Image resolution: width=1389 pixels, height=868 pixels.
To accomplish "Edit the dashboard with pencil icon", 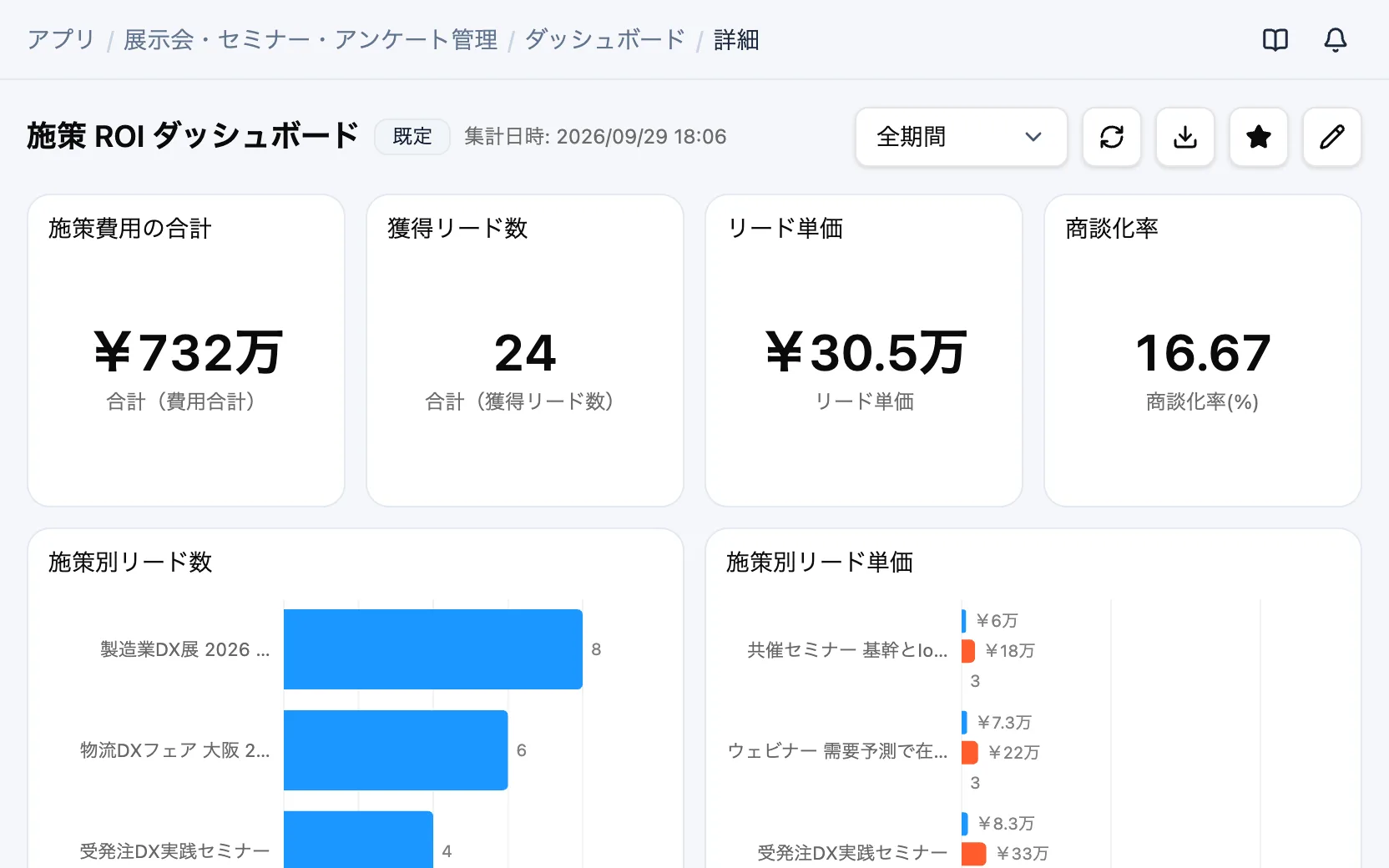I will pos(1331,137).
